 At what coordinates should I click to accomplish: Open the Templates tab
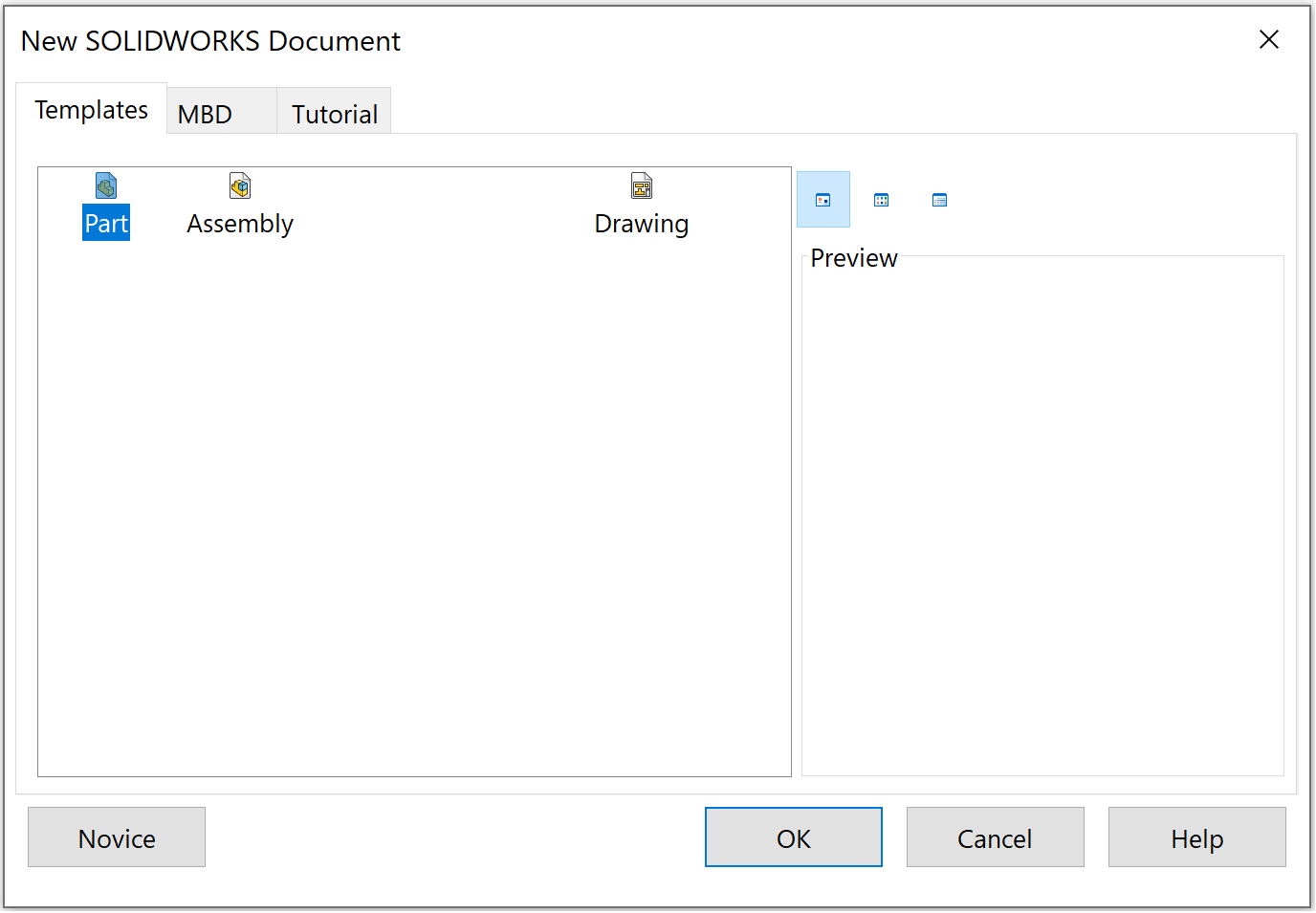coord(92,109)
